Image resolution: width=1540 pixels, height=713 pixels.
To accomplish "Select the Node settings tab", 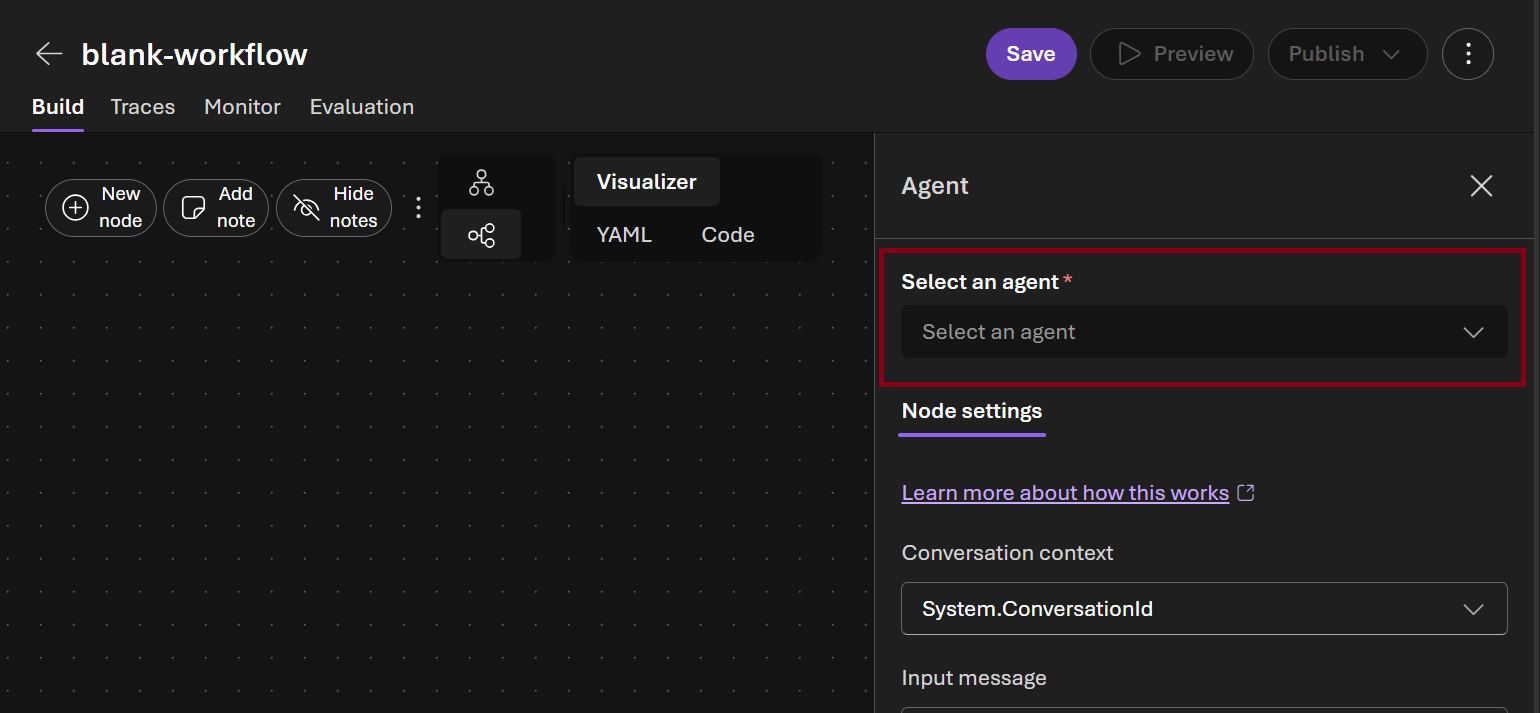I will (x=972, y=411).
